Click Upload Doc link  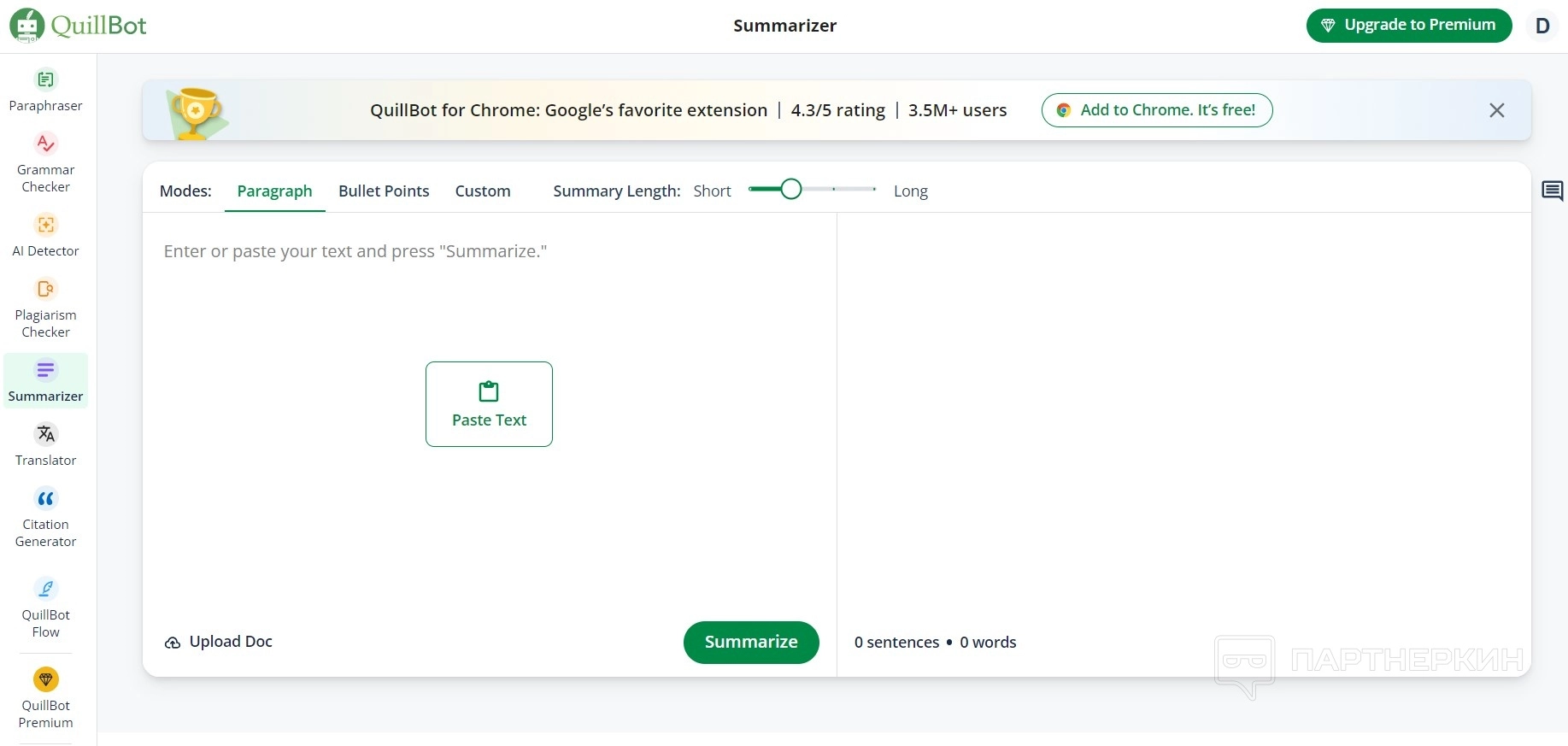[219, 642]
